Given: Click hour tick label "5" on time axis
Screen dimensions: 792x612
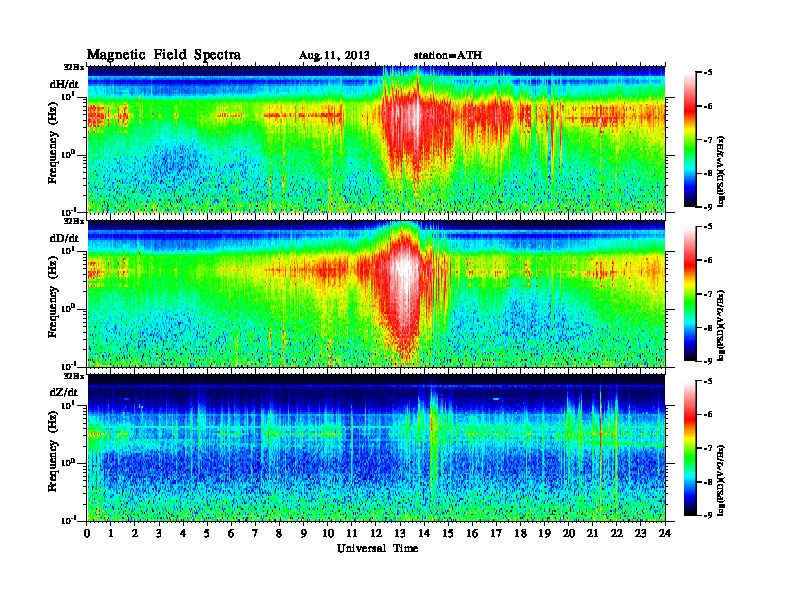Looking at the screenshot, I should tap(207, 533).
